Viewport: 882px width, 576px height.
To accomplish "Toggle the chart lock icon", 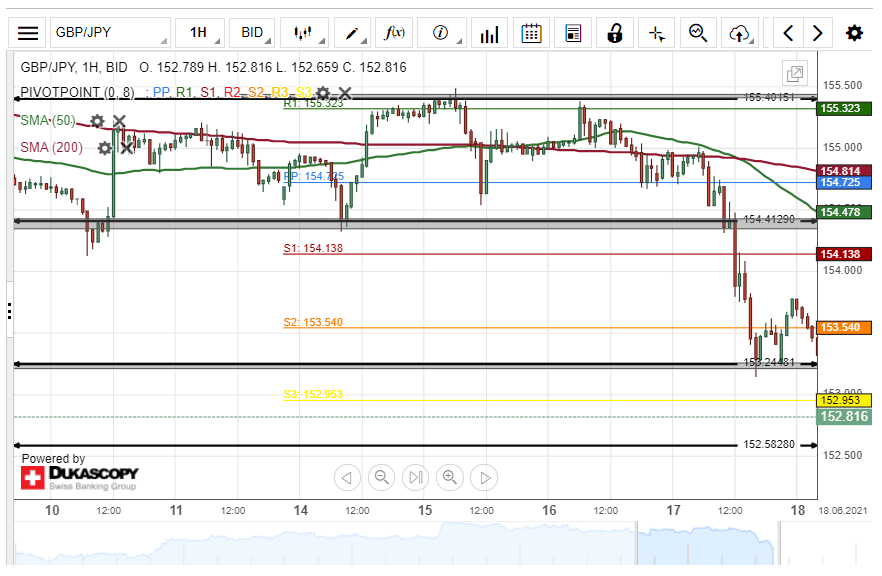I will tap(613, 33).
